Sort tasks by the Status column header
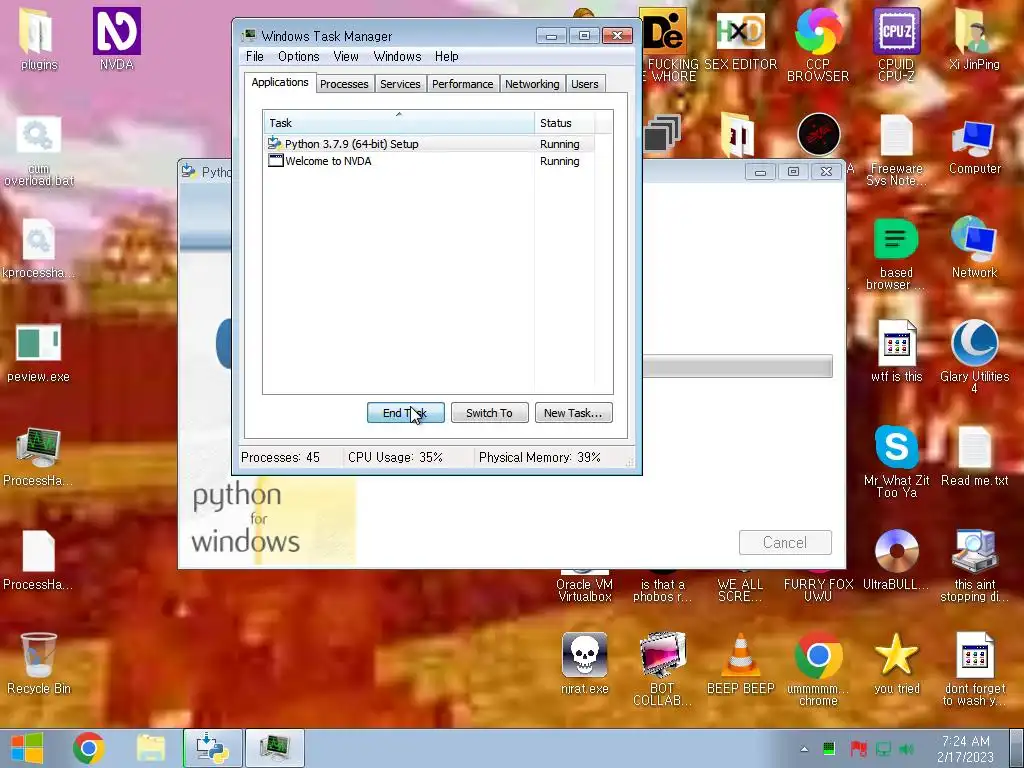This screenshot has width=1024, height=768. 564,123
